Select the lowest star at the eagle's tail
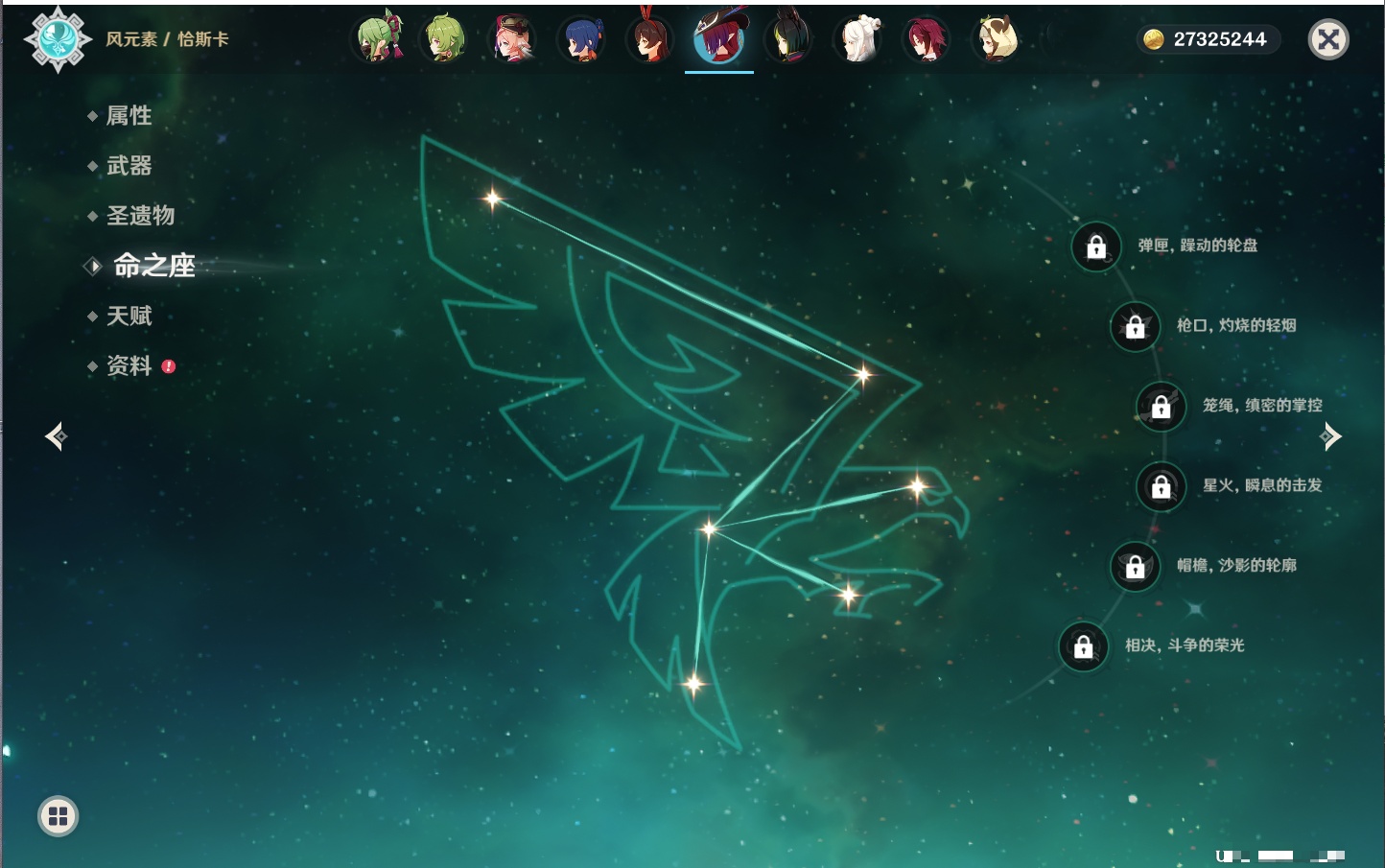Viewport: 1385px width, 868px height. click(693, 684)
